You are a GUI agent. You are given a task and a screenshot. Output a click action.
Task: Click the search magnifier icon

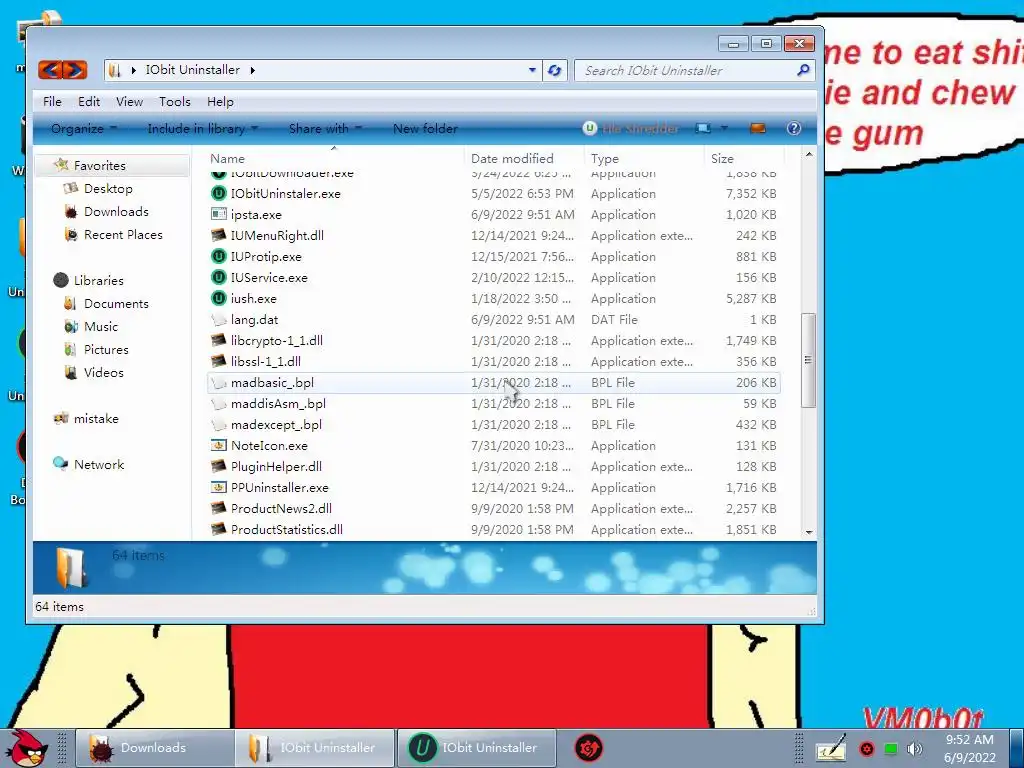point(803,70)
